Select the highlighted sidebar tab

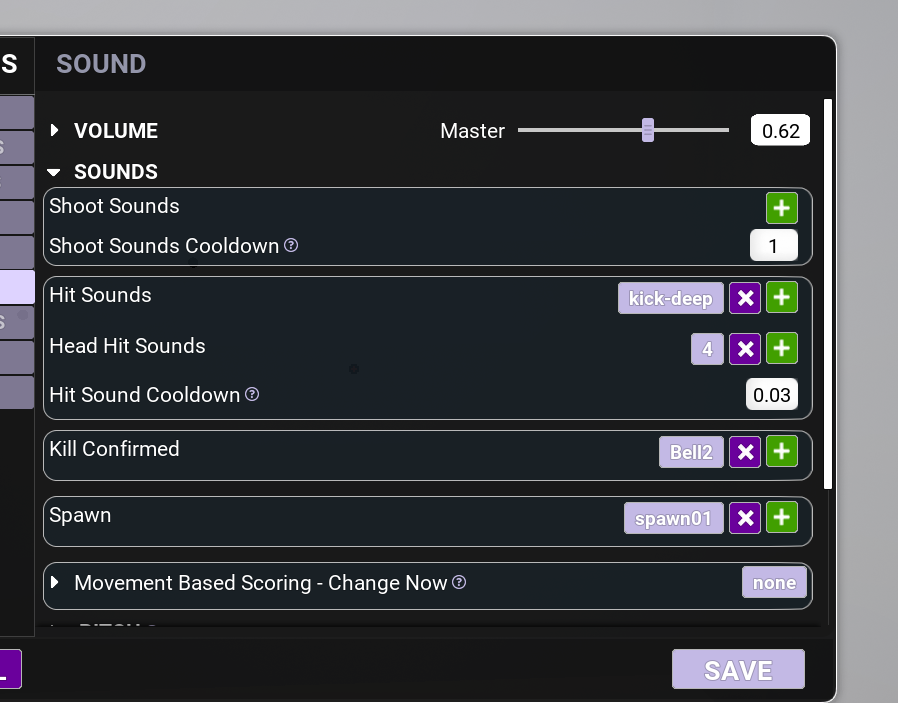17,287
